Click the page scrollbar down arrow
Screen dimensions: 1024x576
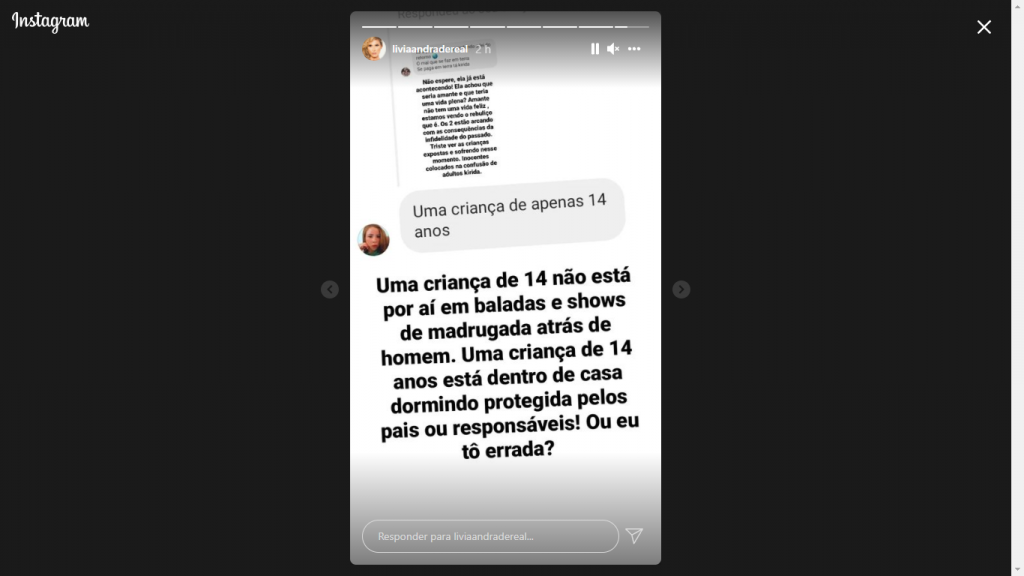click(x=1017, y=571)
